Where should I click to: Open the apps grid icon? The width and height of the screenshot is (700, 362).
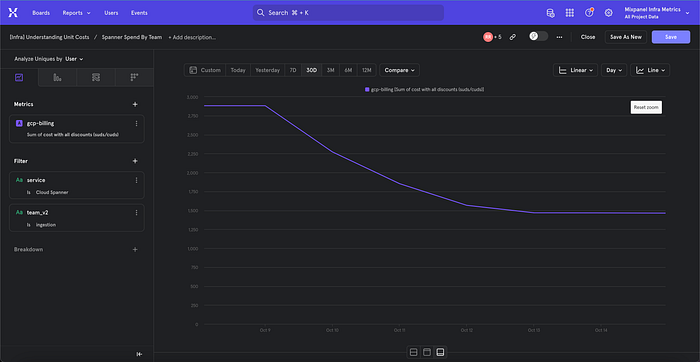[x=570, y=13]
